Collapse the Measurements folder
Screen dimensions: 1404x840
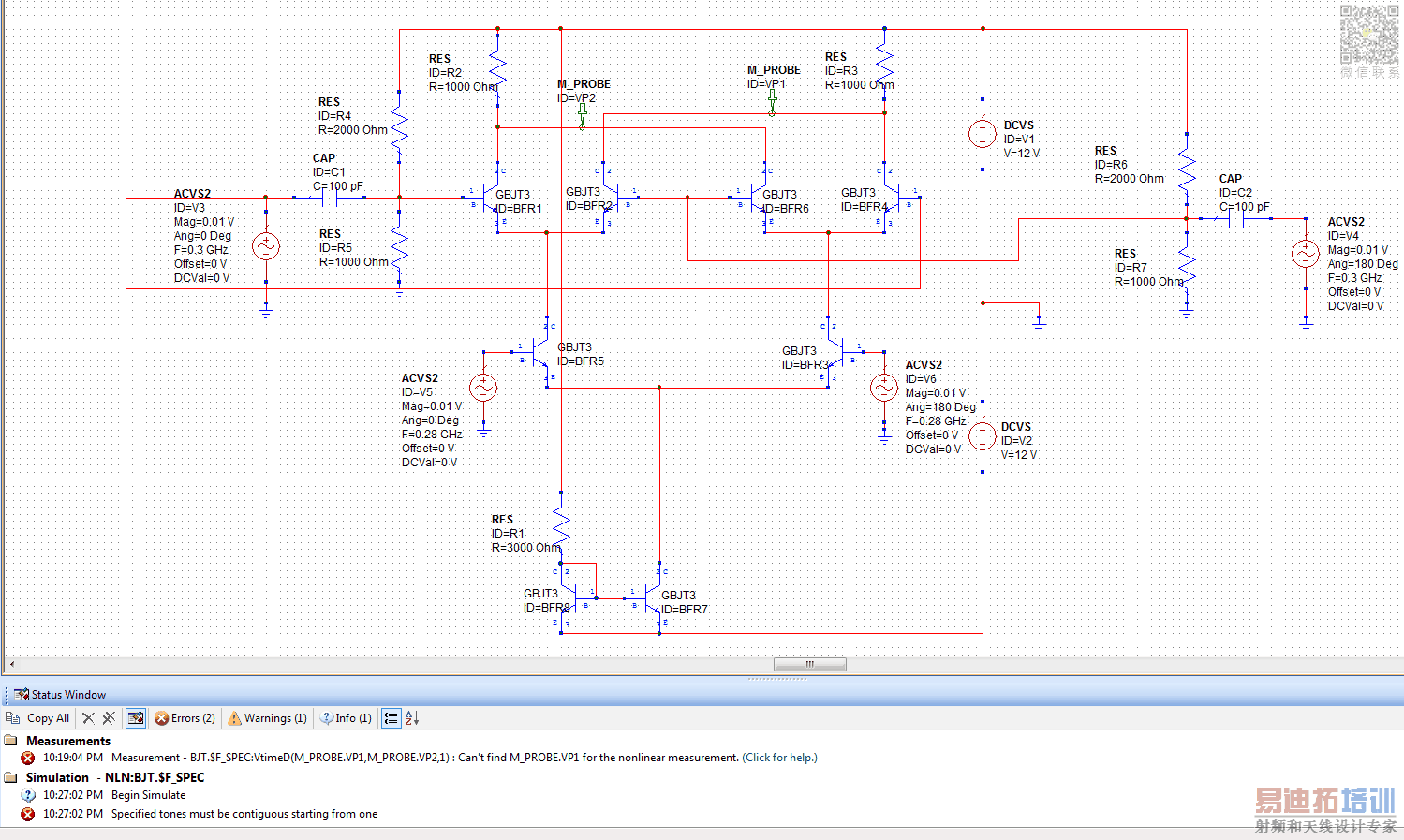click(10, 741)
